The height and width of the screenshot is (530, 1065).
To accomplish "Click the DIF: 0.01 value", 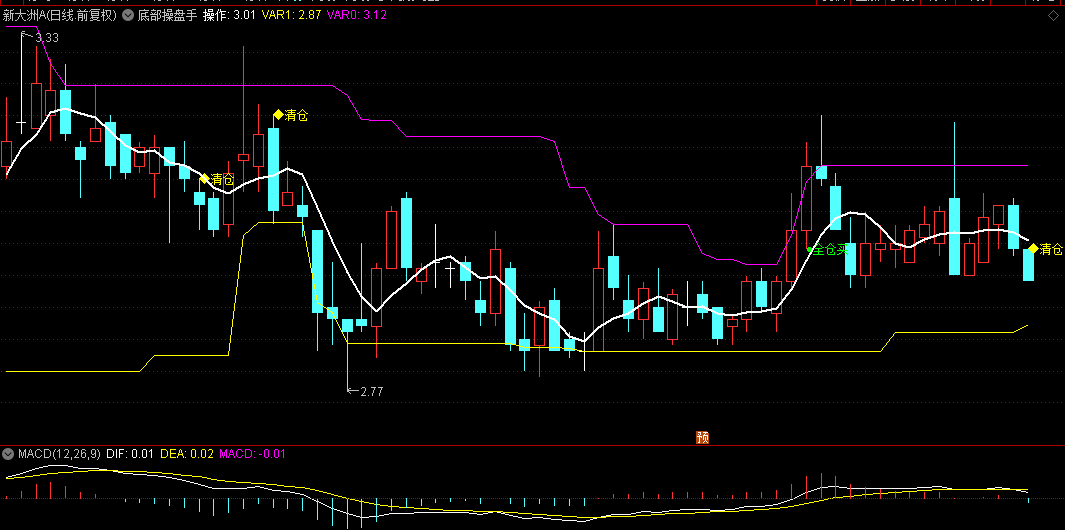I will click(130, 453).
